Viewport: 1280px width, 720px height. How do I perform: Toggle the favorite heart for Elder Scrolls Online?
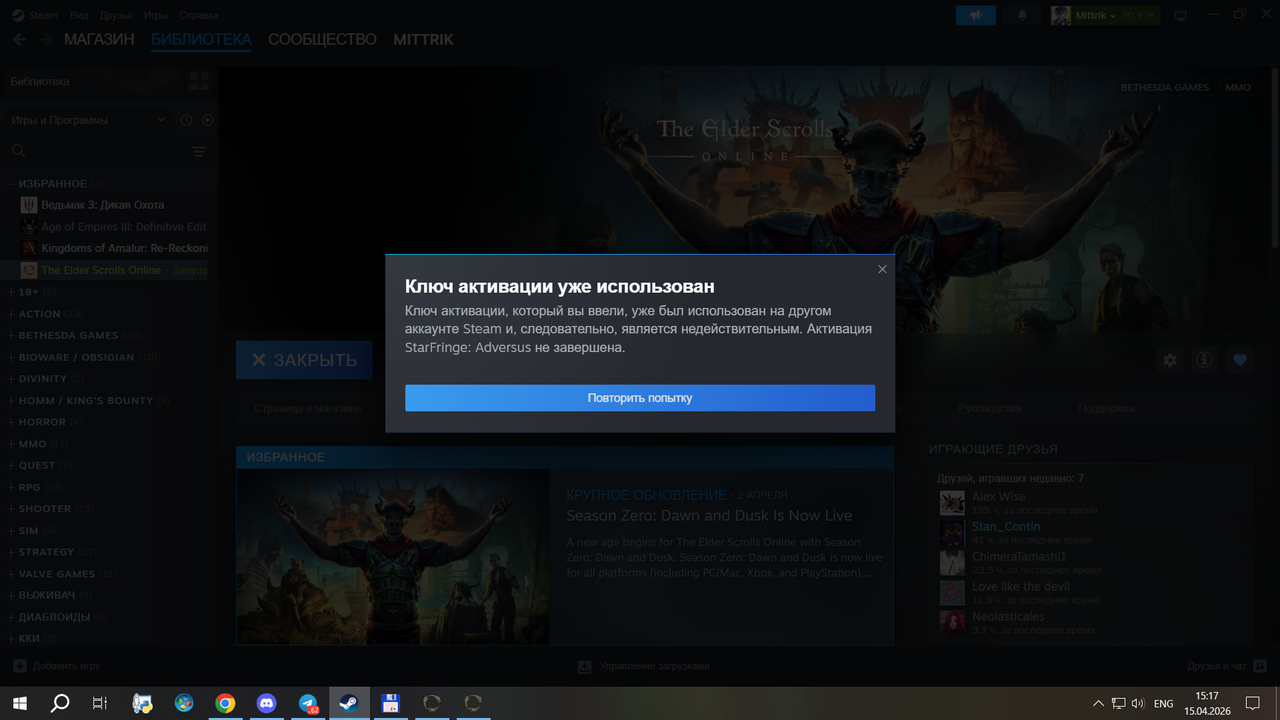click(1240, 360)
